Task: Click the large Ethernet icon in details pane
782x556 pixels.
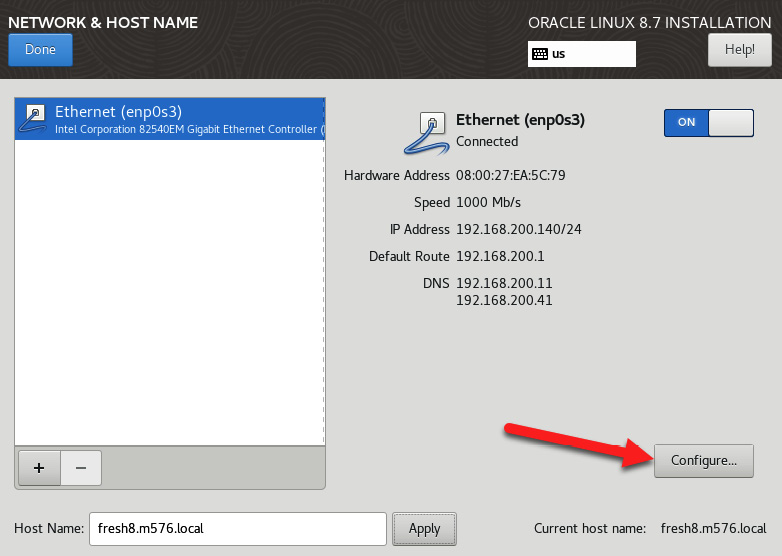Action: tap(426, 133)
